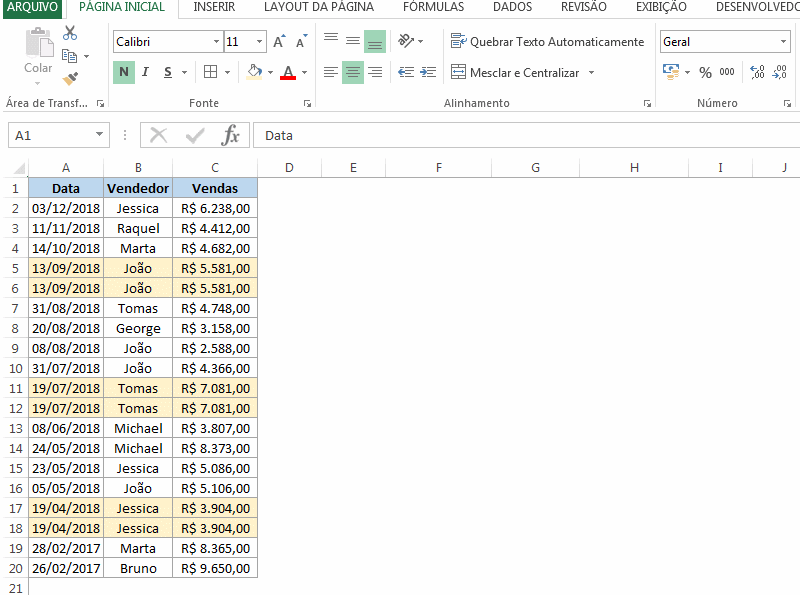Open the FÓRMULAS ribbon tab

point(433,7)
